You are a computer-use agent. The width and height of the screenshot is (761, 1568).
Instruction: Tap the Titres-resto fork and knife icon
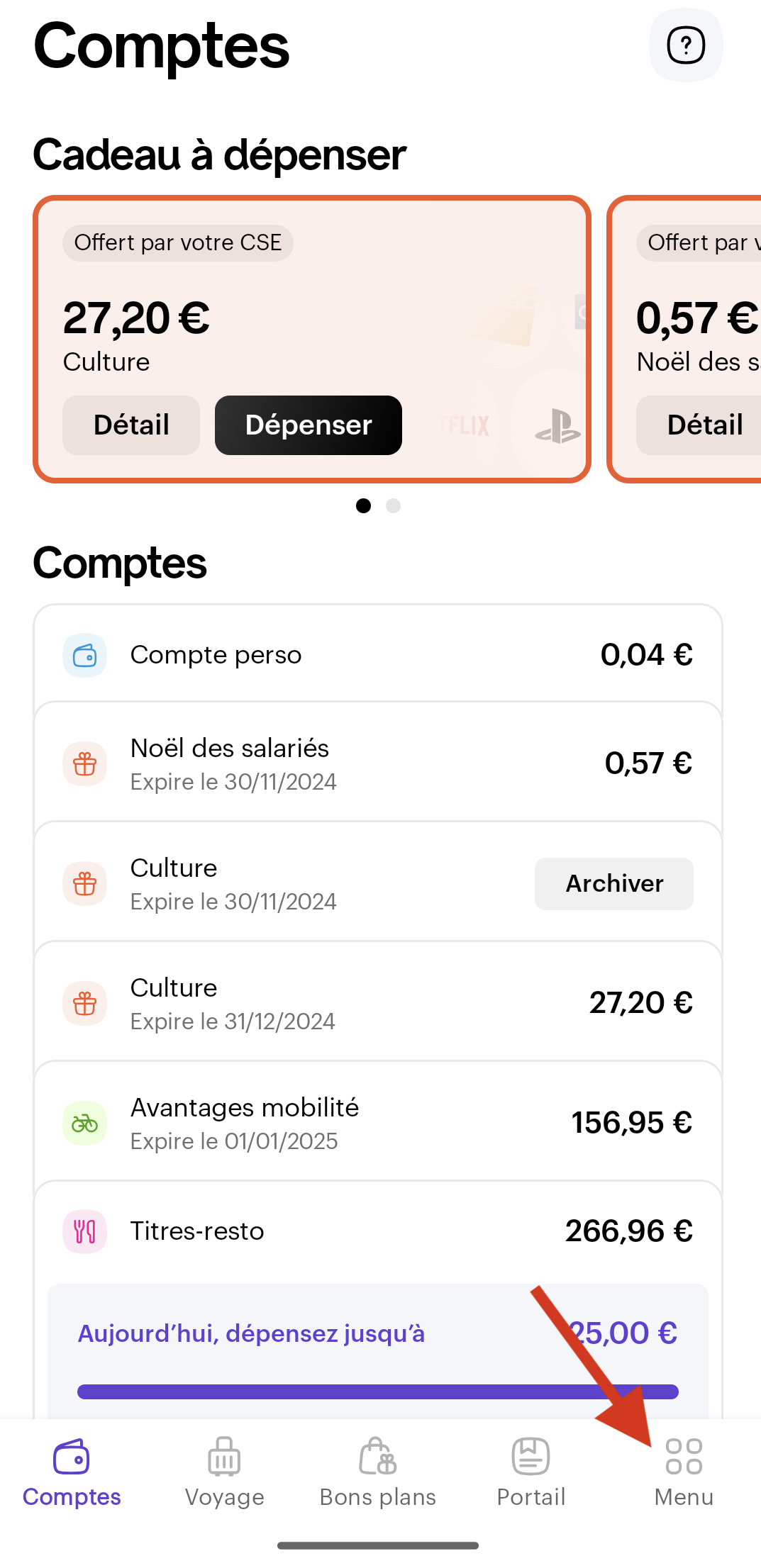85,1231
